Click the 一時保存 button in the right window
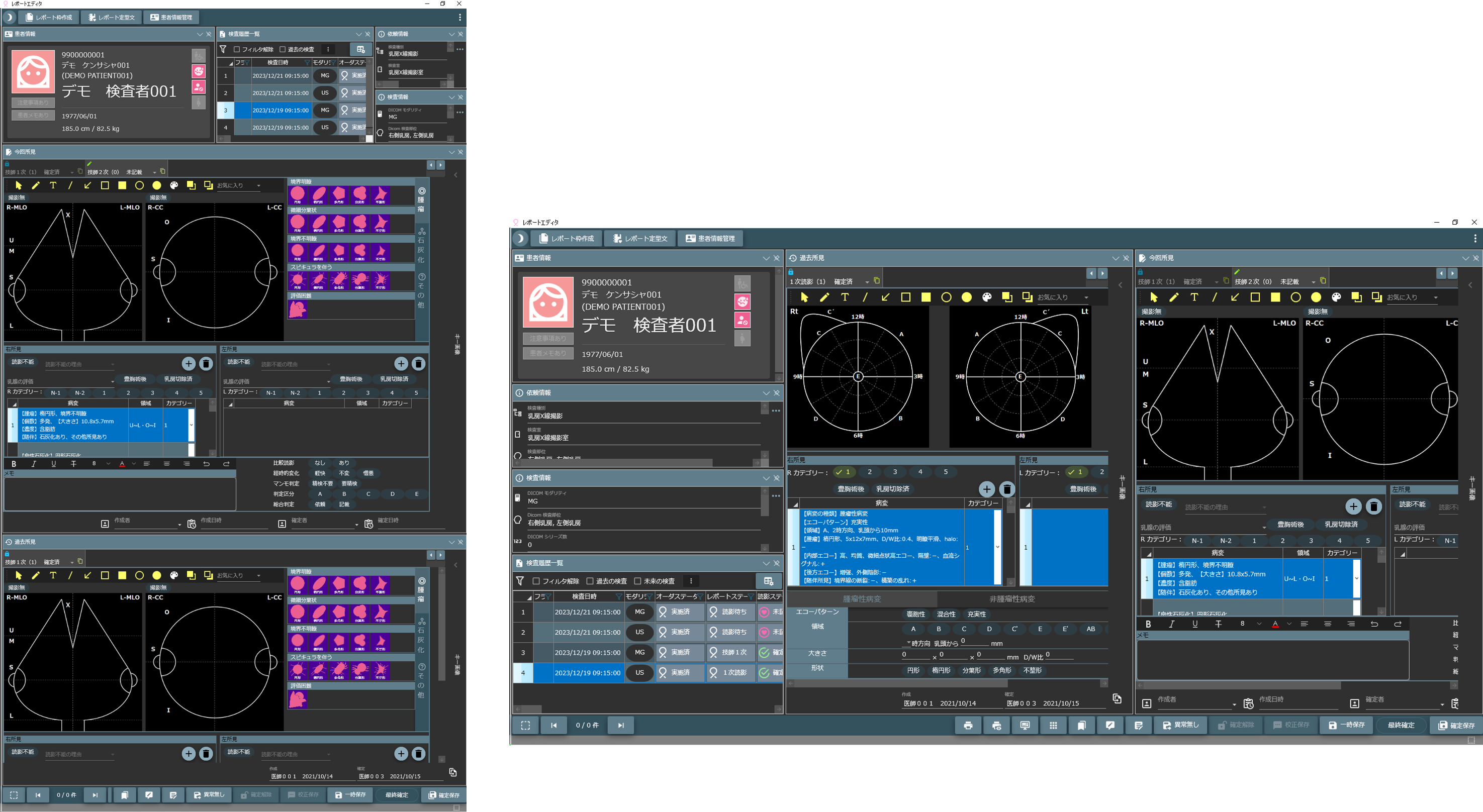Image resolution: width=1483 pixels, height=812 pixels. pos(1347,725)
